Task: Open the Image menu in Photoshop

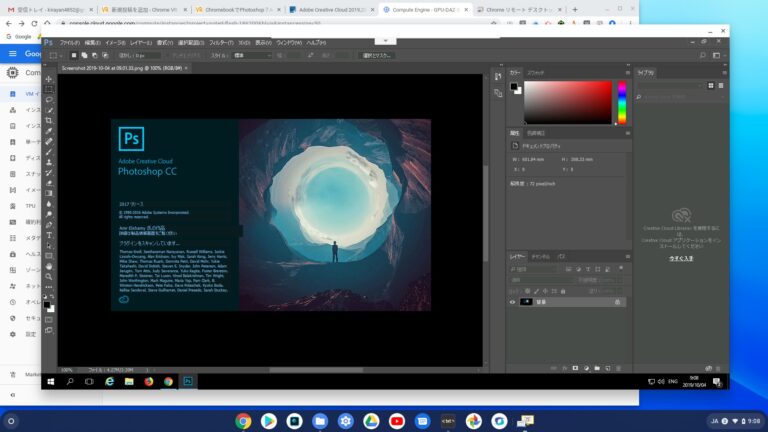Action: [x=115, y=43]
